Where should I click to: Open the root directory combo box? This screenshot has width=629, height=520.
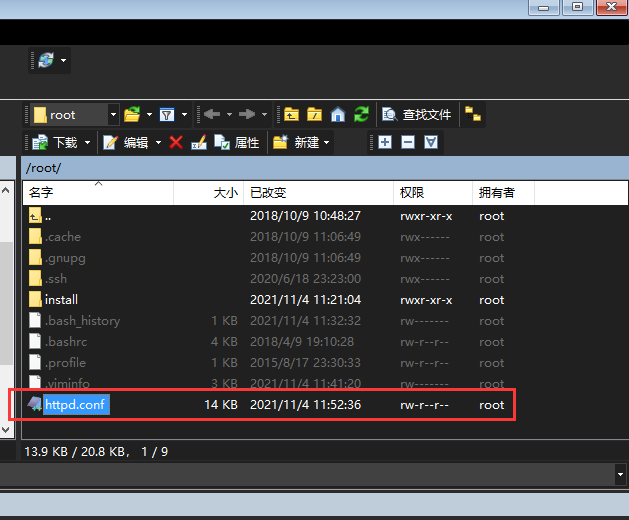tap(75, 115)
